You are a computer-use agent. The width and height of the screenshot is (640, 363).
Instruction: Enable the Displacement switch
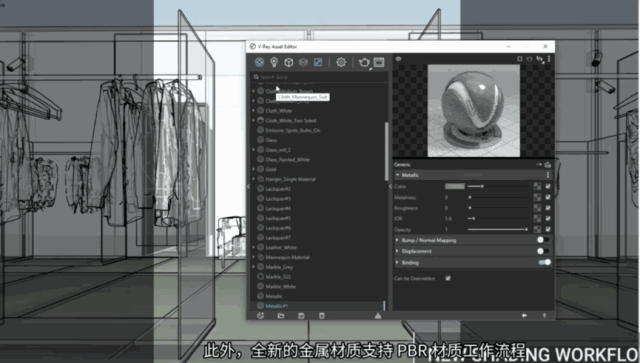click(543, 251)
